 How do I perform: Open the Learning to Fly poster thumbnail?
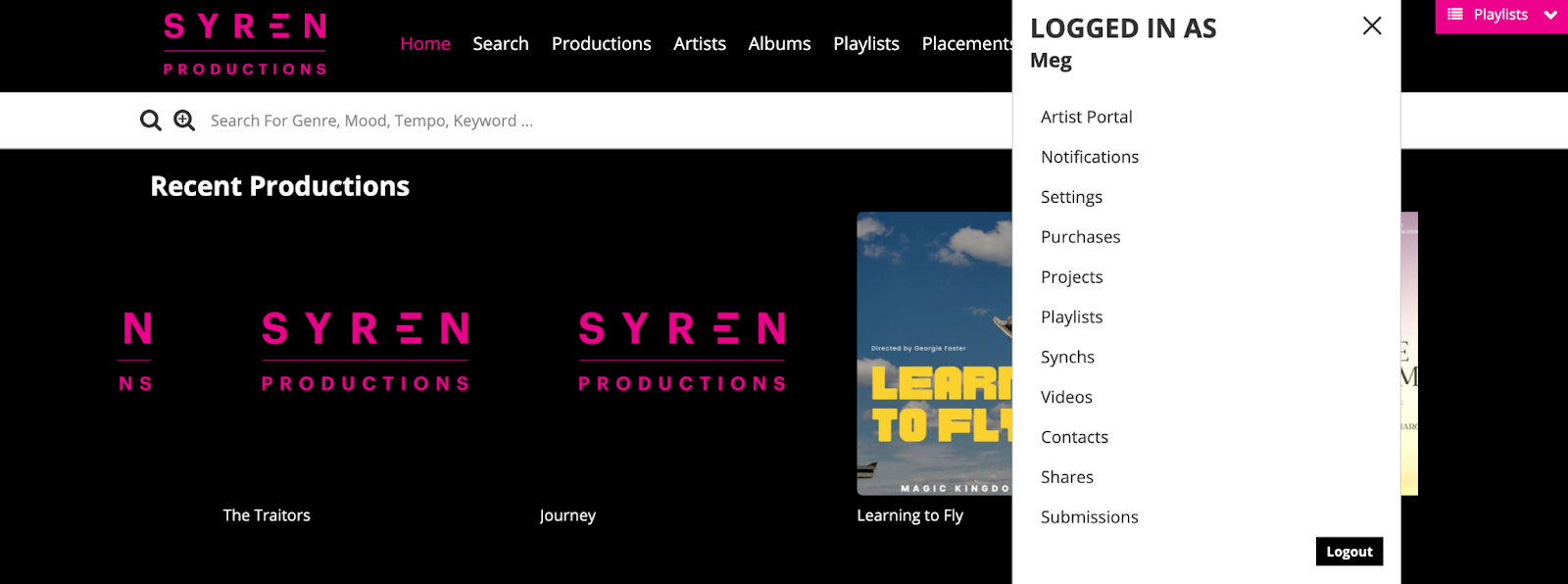coord(934,353)
